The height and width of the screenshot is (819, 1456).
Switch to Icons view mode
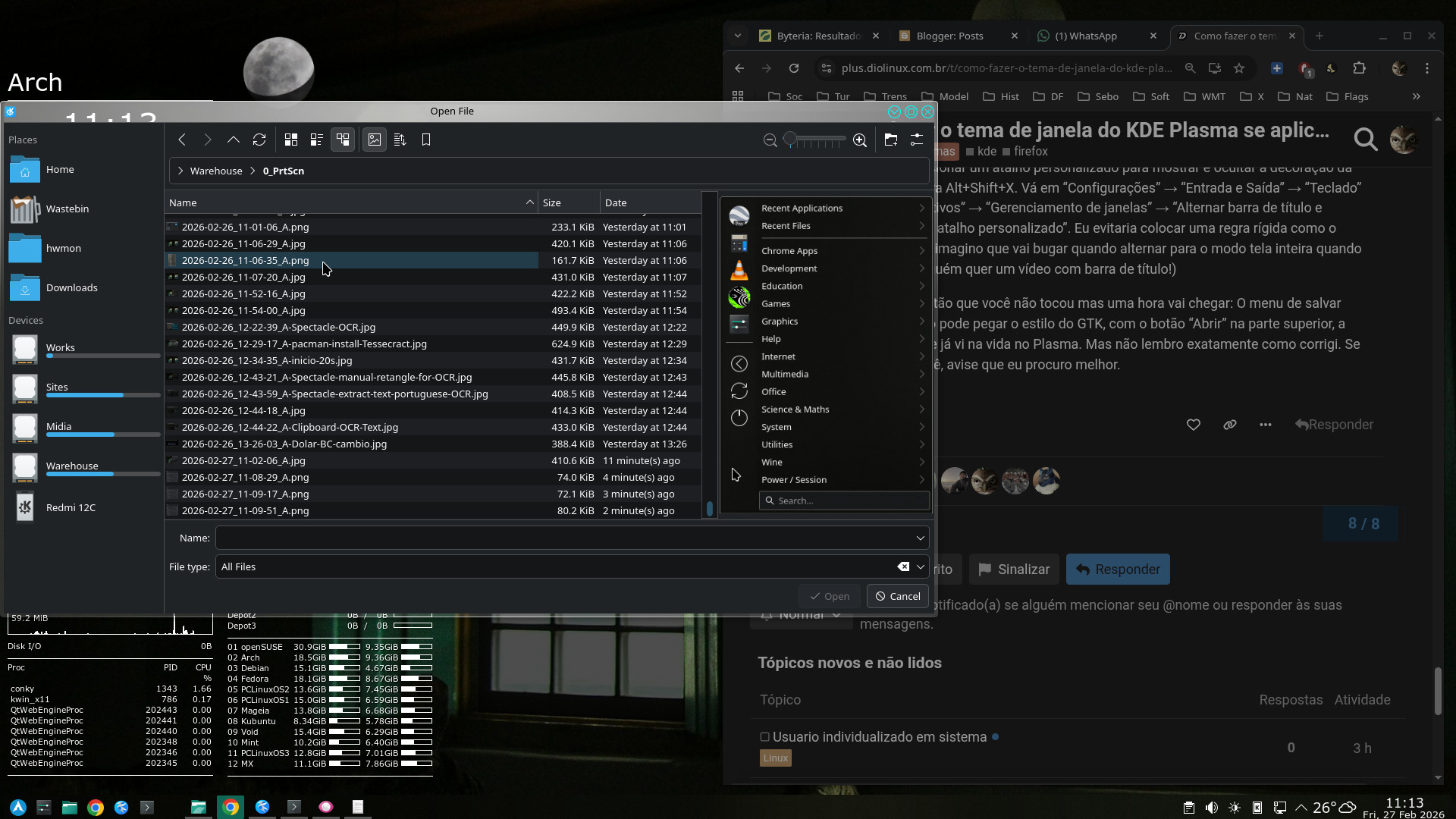290,140
